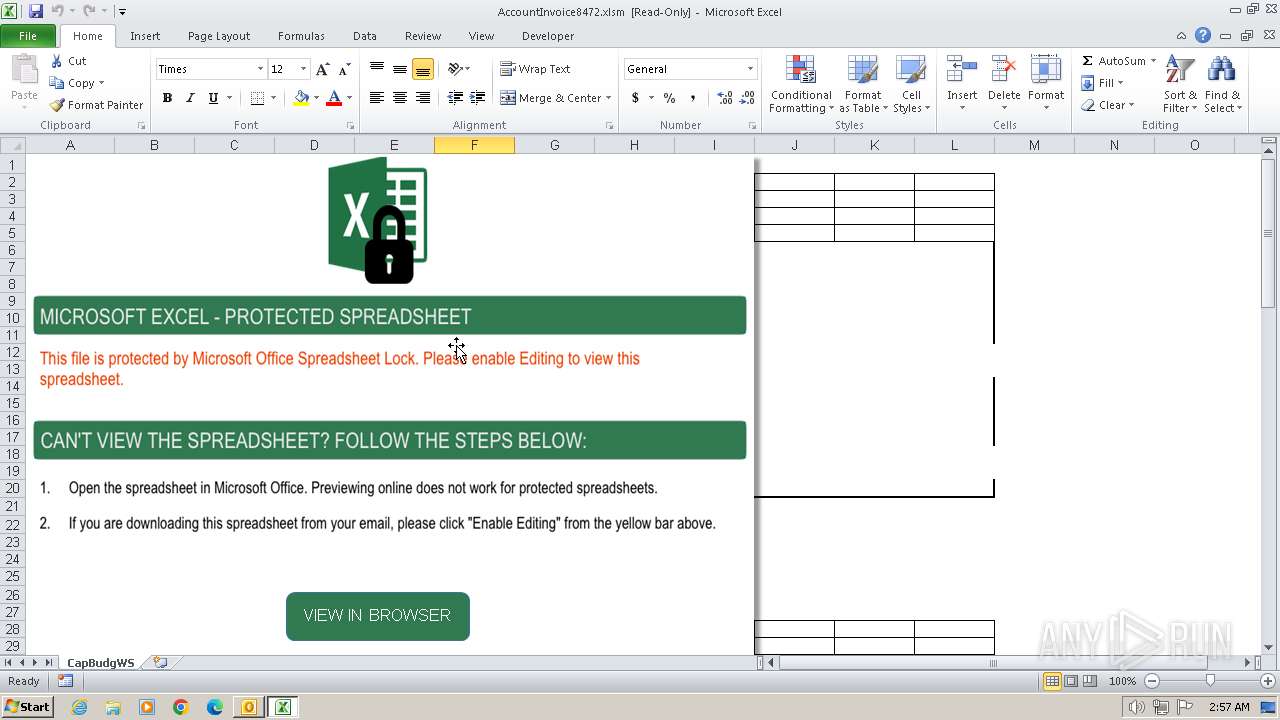The image size is (1280, 720).
Task: Select column F header
Action: (474, 145)
